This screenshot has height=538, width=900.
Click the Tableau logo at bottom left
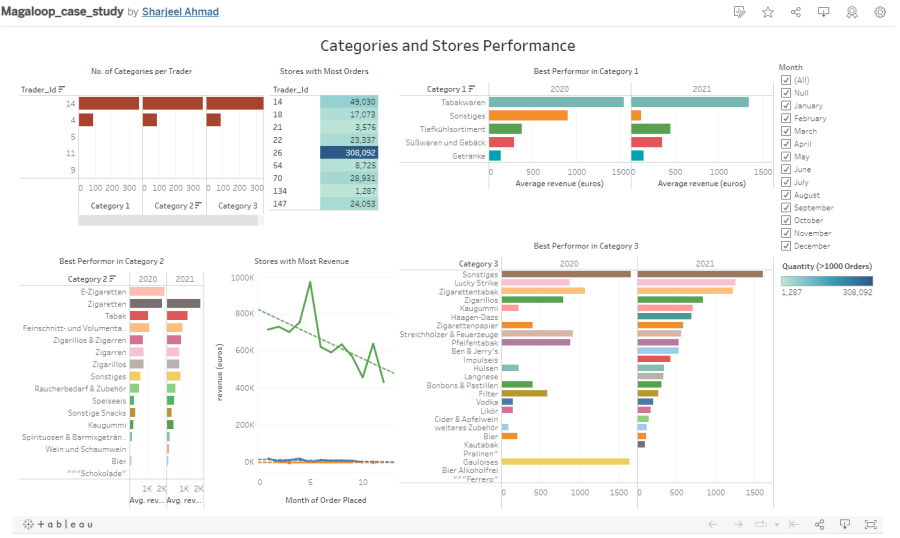click(x=58, y=524)
